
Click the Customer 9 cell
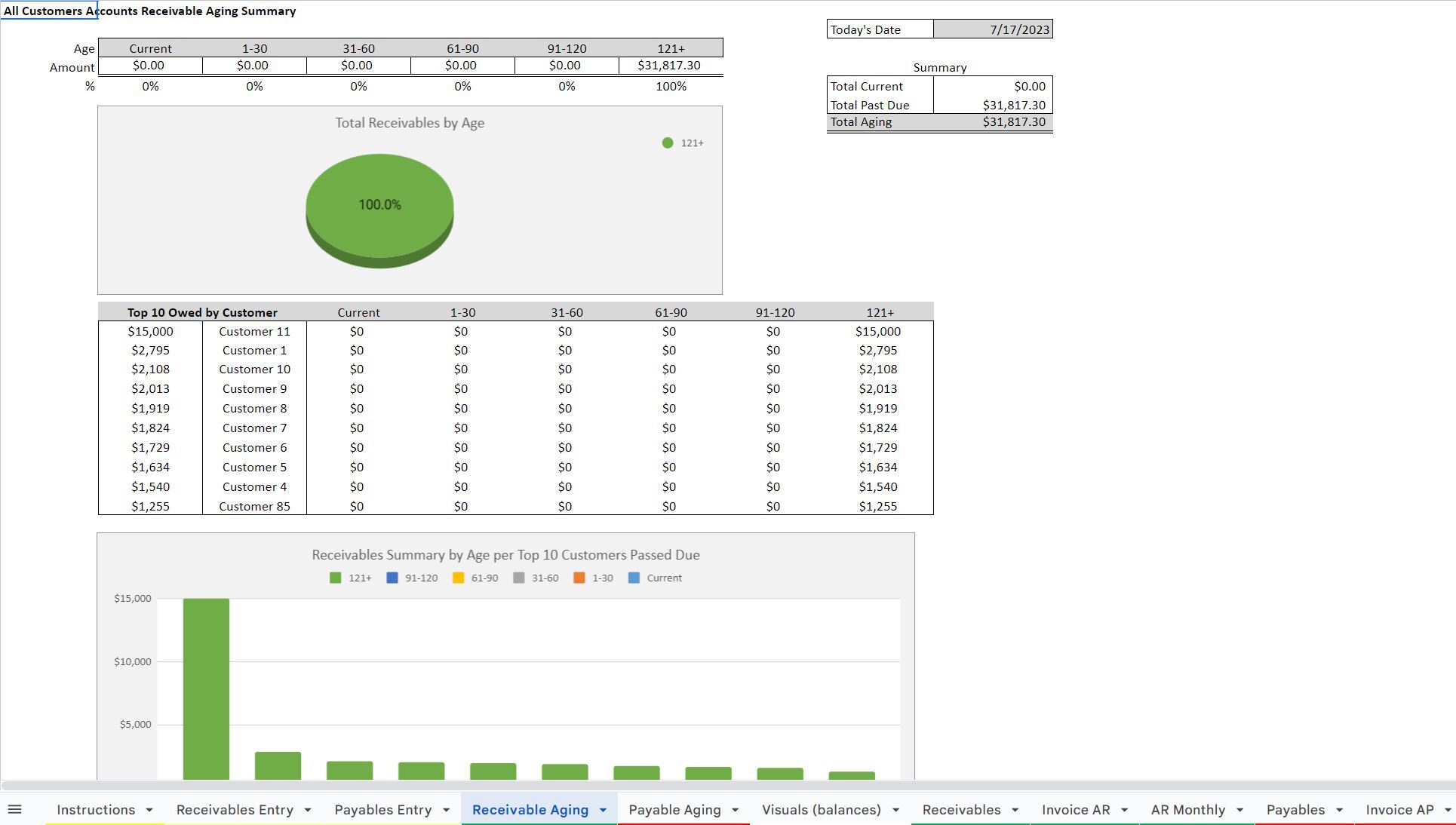254,388
